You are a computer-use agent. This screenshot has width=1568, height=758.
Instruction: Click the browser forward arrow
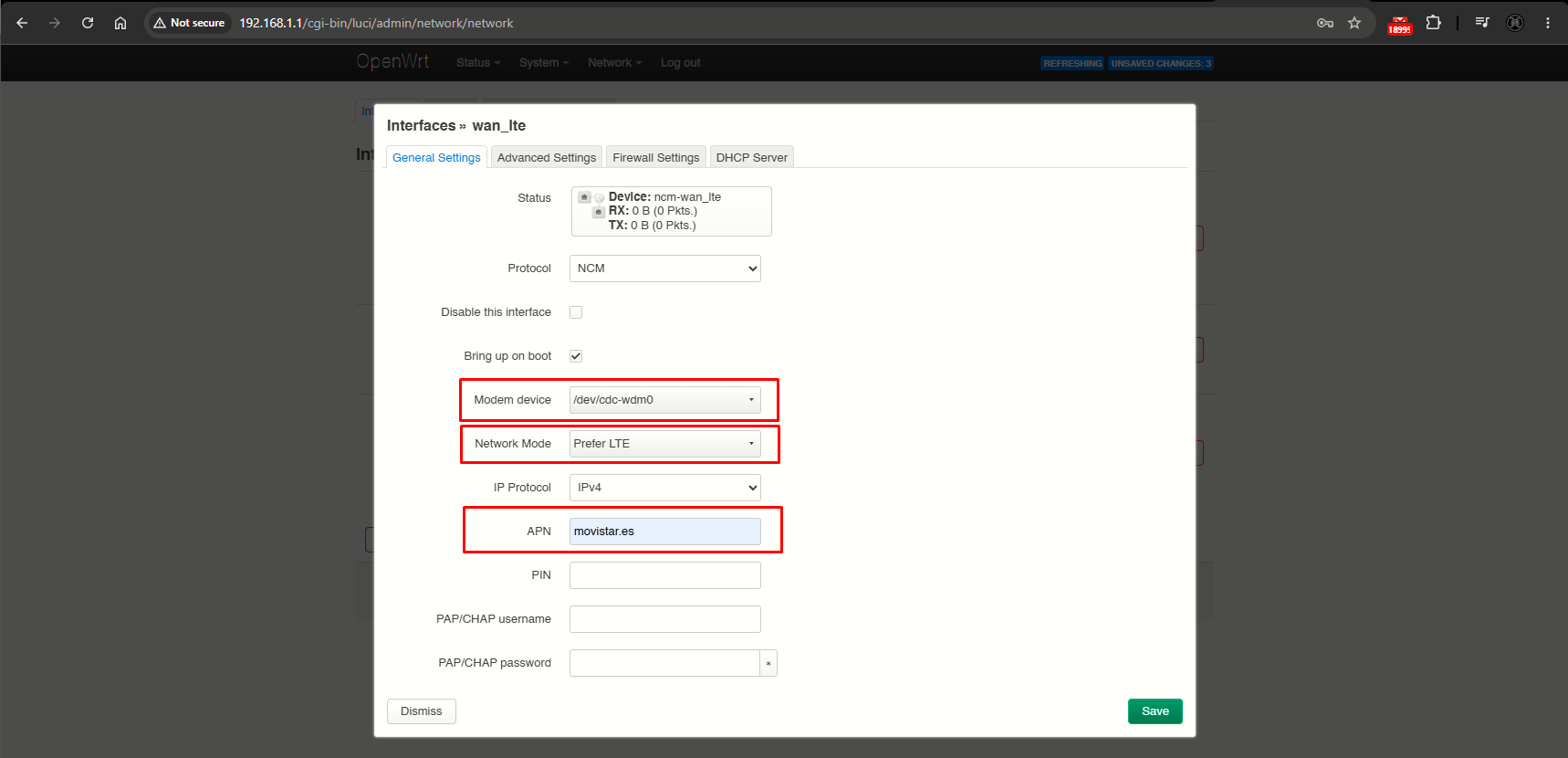pyautogui.click(x=55, y=23)
